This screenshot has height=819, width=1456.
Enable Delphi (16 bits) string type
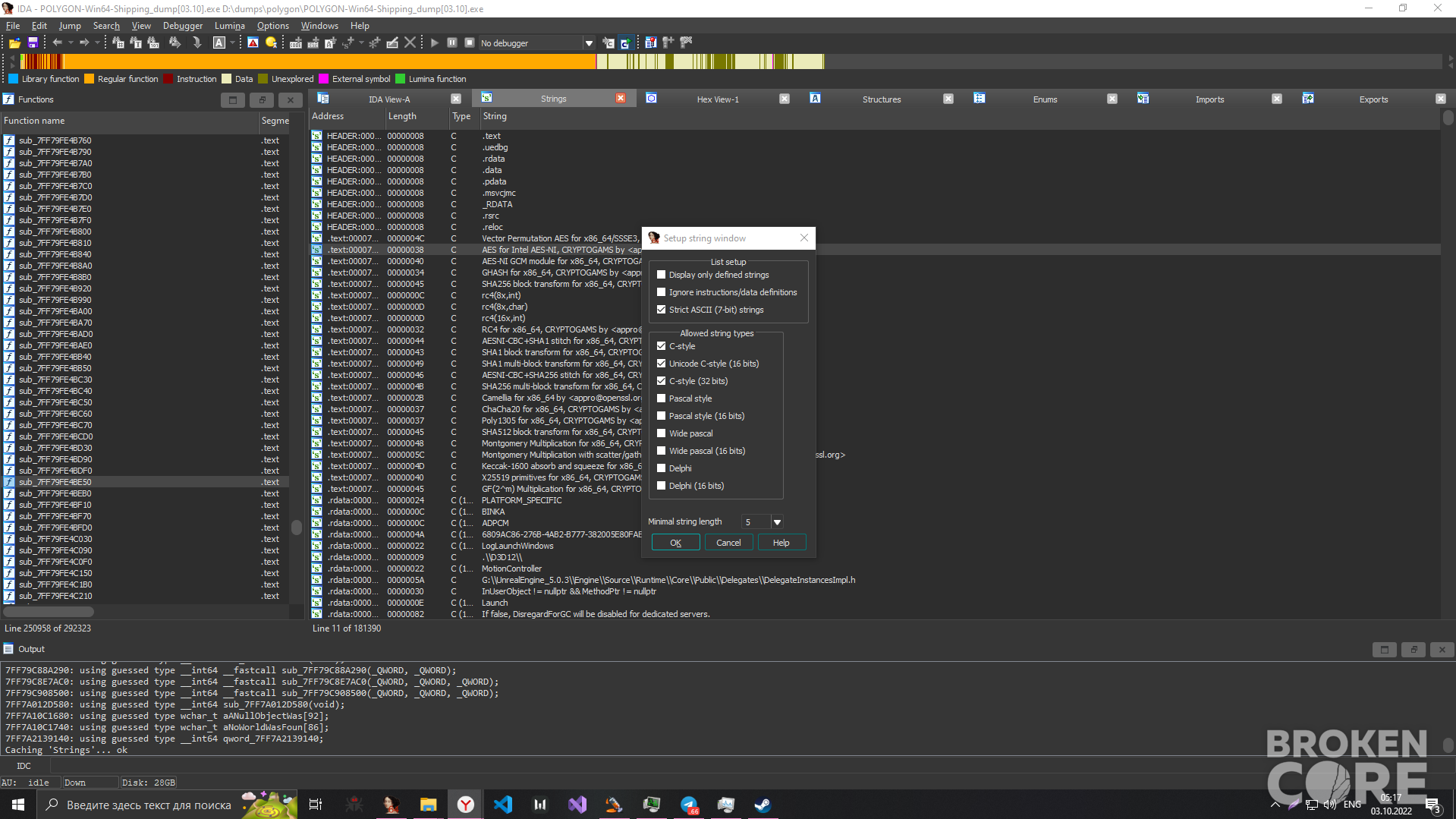click(x=662, y=486)
